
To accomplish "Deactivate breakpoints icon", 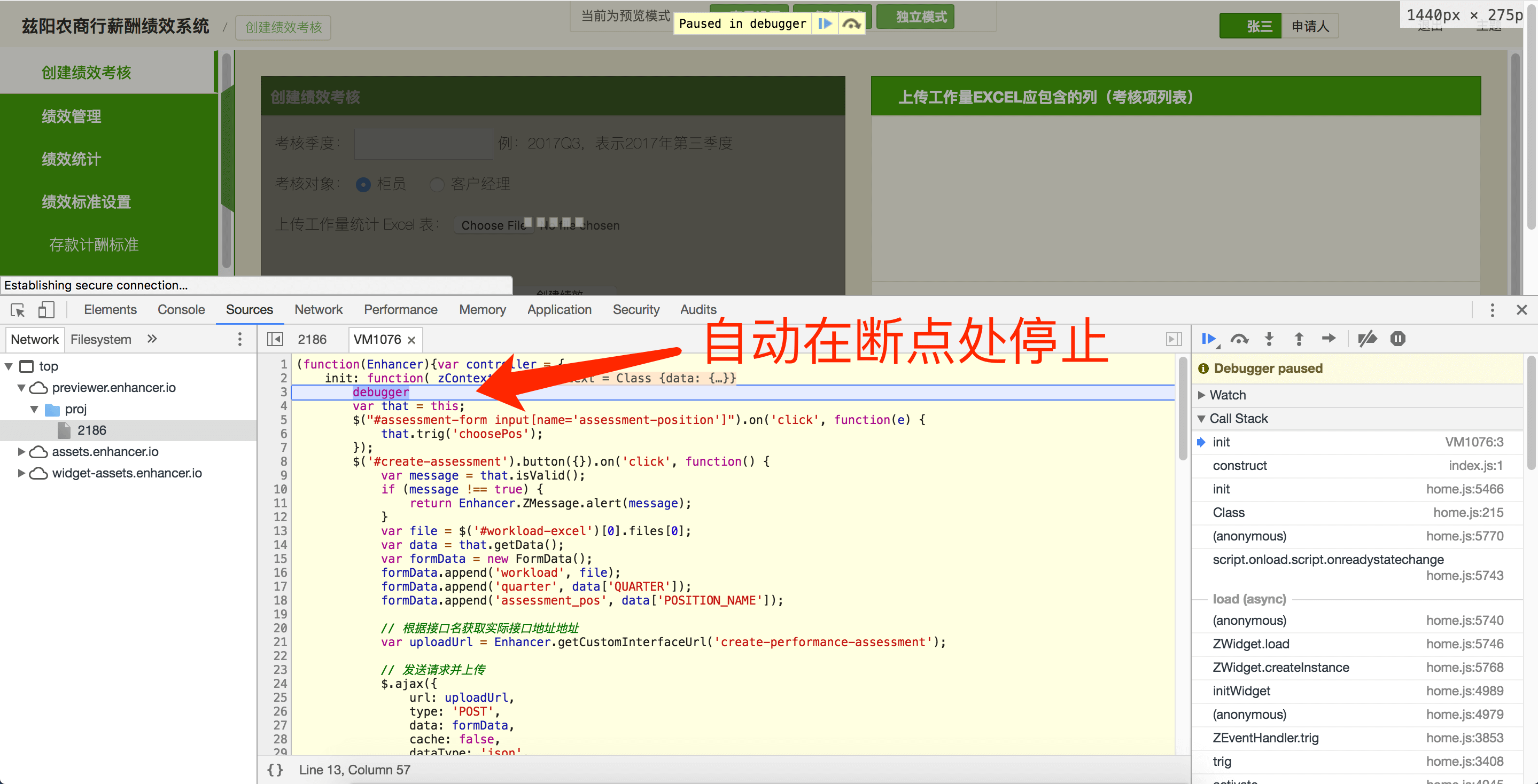I will [1367, 339].
